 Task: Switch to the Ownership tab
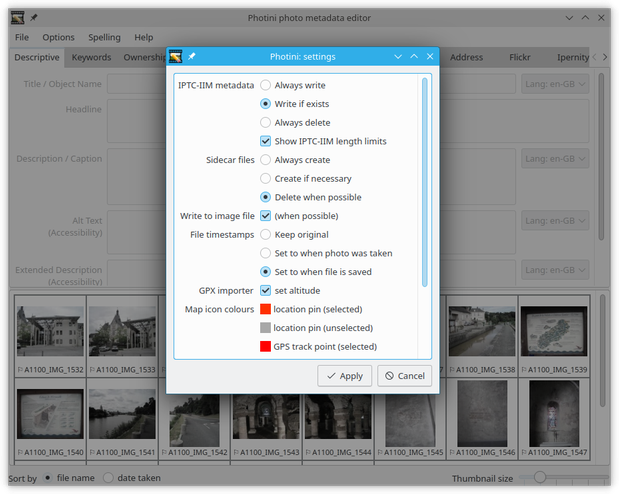[144, 57]
